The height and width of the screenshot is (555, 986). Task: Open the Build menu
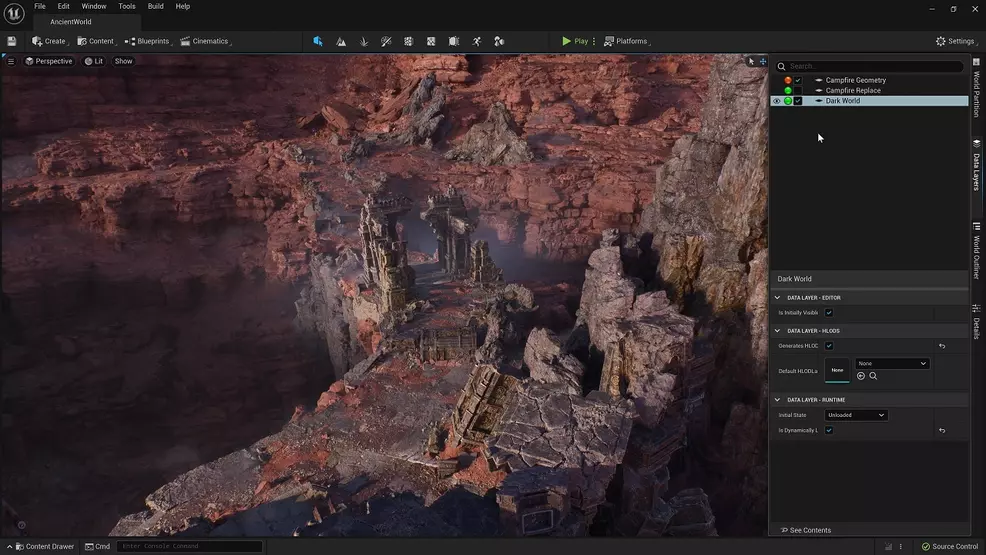(155, 6)
